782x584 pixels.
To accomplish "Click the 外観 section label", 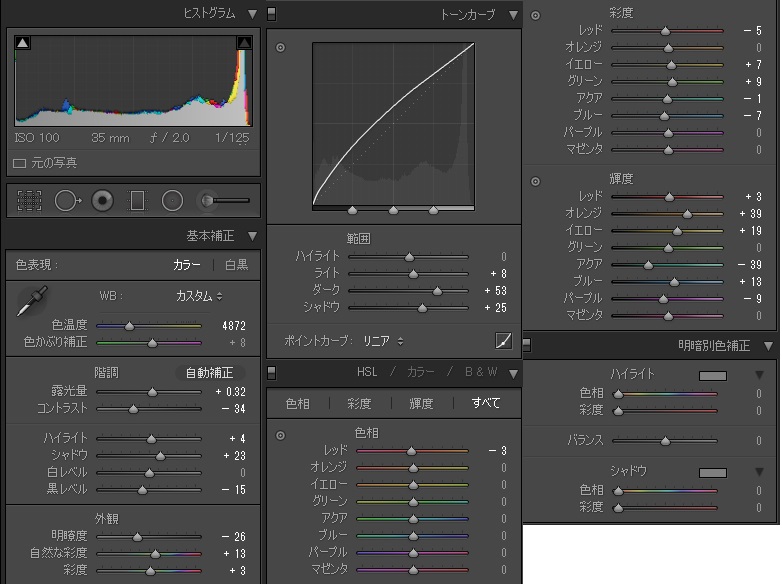I will point(106,519).
